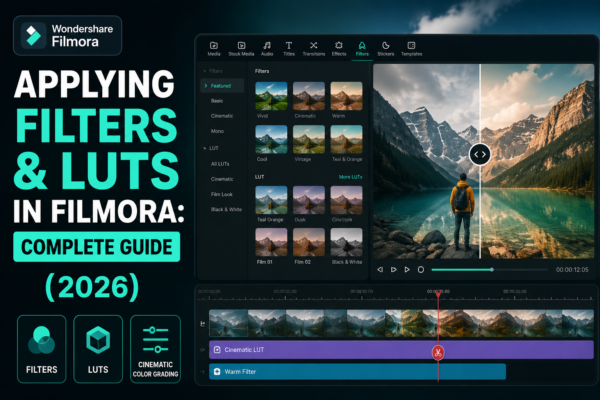Click the red scissors split button on playhead
The height and width of the screenshot is (400, 600).
[438, 353]
